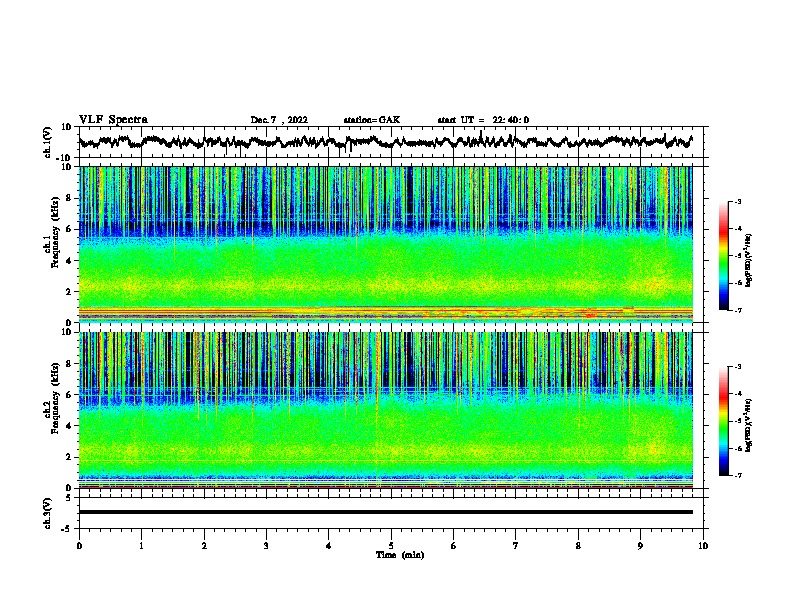Click the "ch.1(V)" waveform axis label

pos(48,142)
